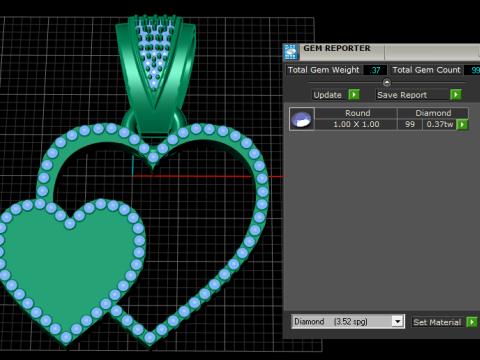Select the solid small heart in viewport
Screen dimensions: 480x360
point(70,272)
